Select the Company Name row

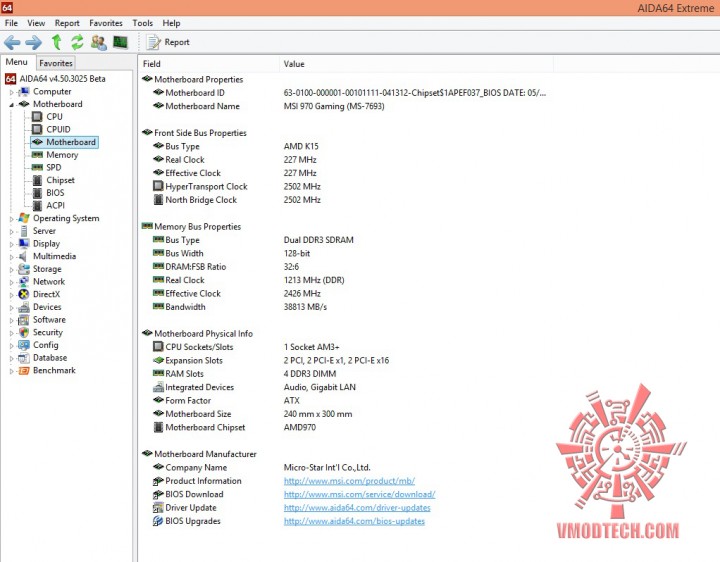coord(262,467)
